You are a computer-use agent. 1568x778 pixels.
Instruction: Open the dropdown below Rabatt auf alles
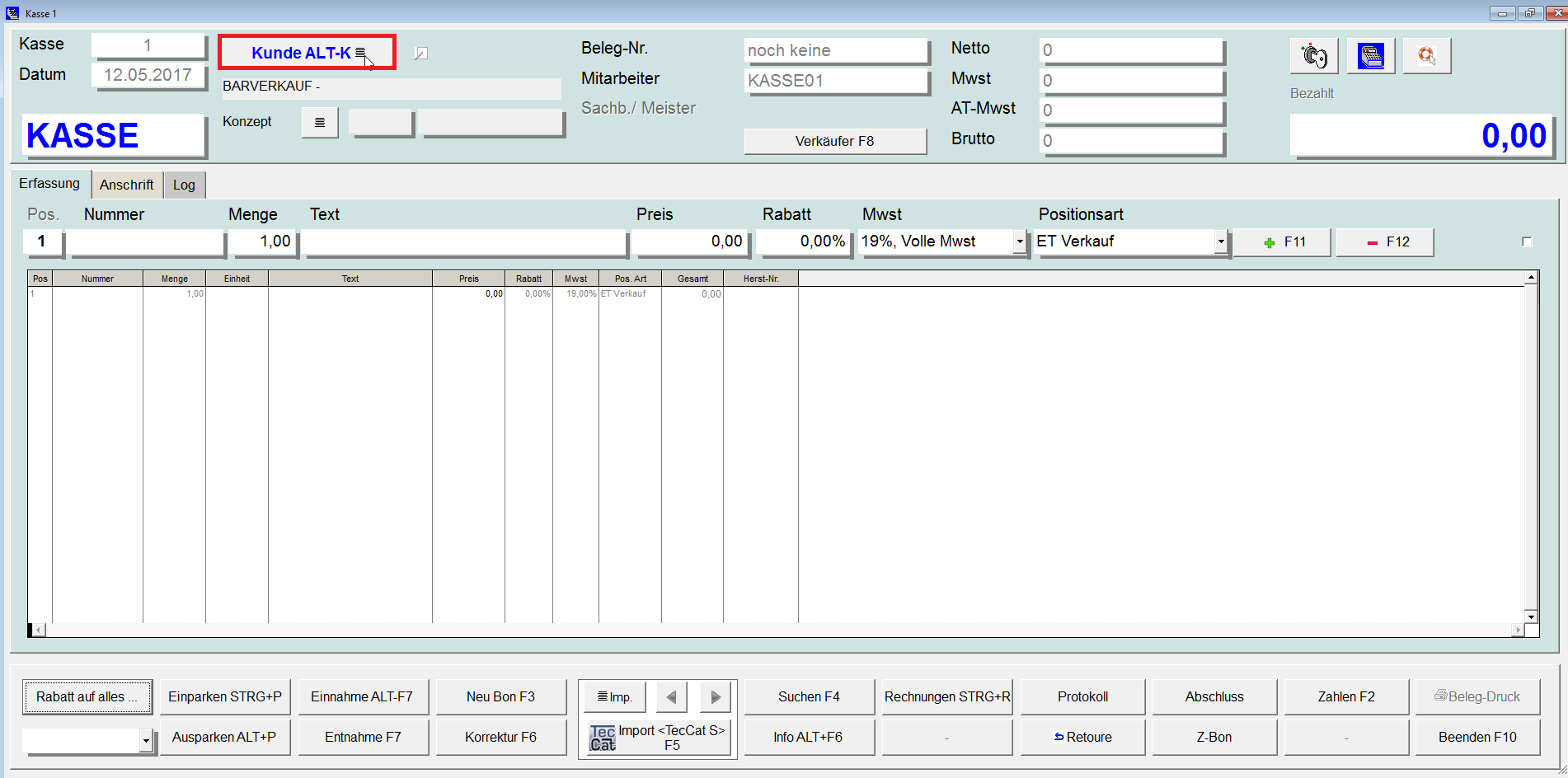[x=146, y=740]
